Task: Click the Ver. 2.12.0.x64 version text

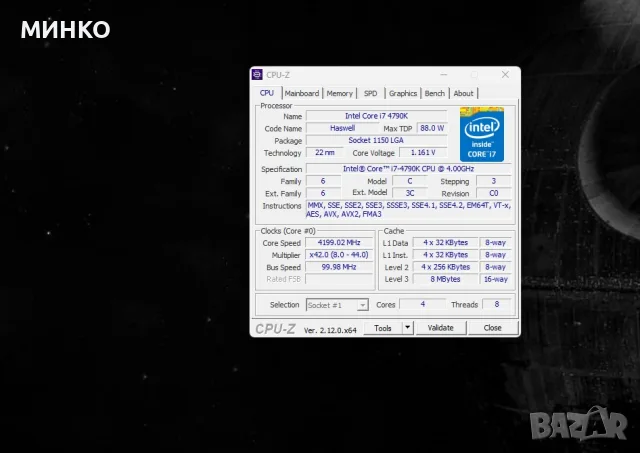Action: (330, 331)
